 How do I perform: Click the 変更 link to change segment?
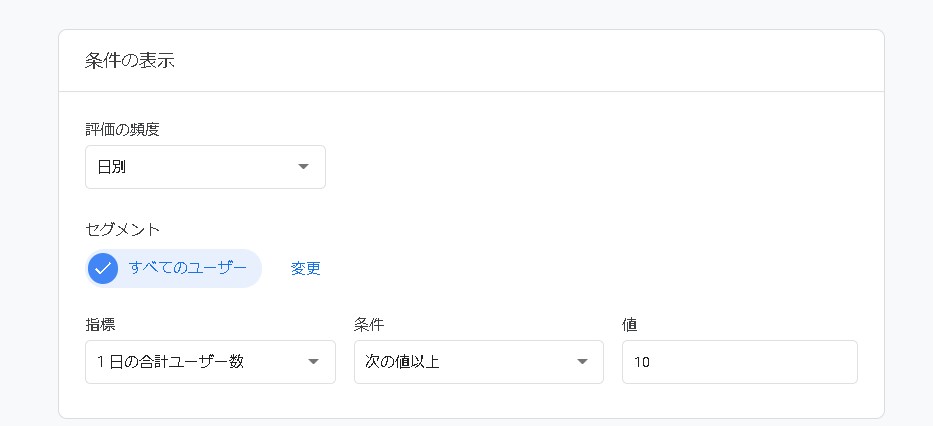coord(306,268)
